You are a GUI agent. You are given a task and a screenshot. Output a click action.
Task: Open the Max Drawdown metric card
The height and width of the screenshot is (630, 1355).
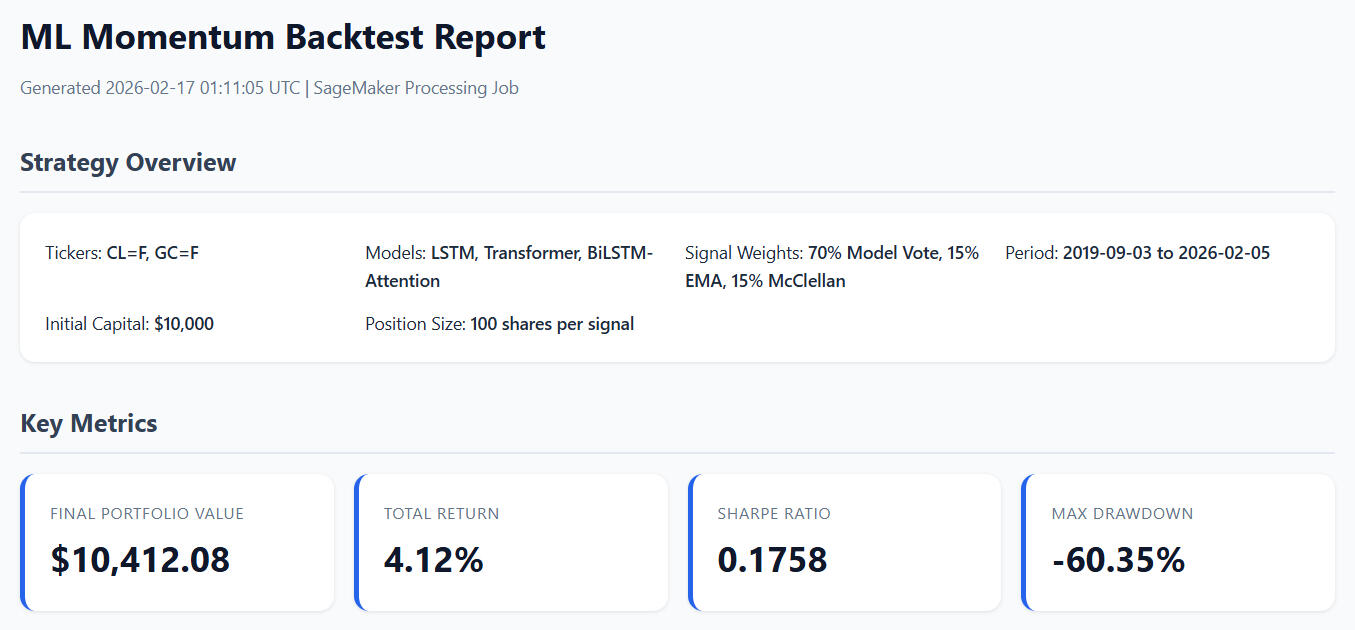point(1178,542)
